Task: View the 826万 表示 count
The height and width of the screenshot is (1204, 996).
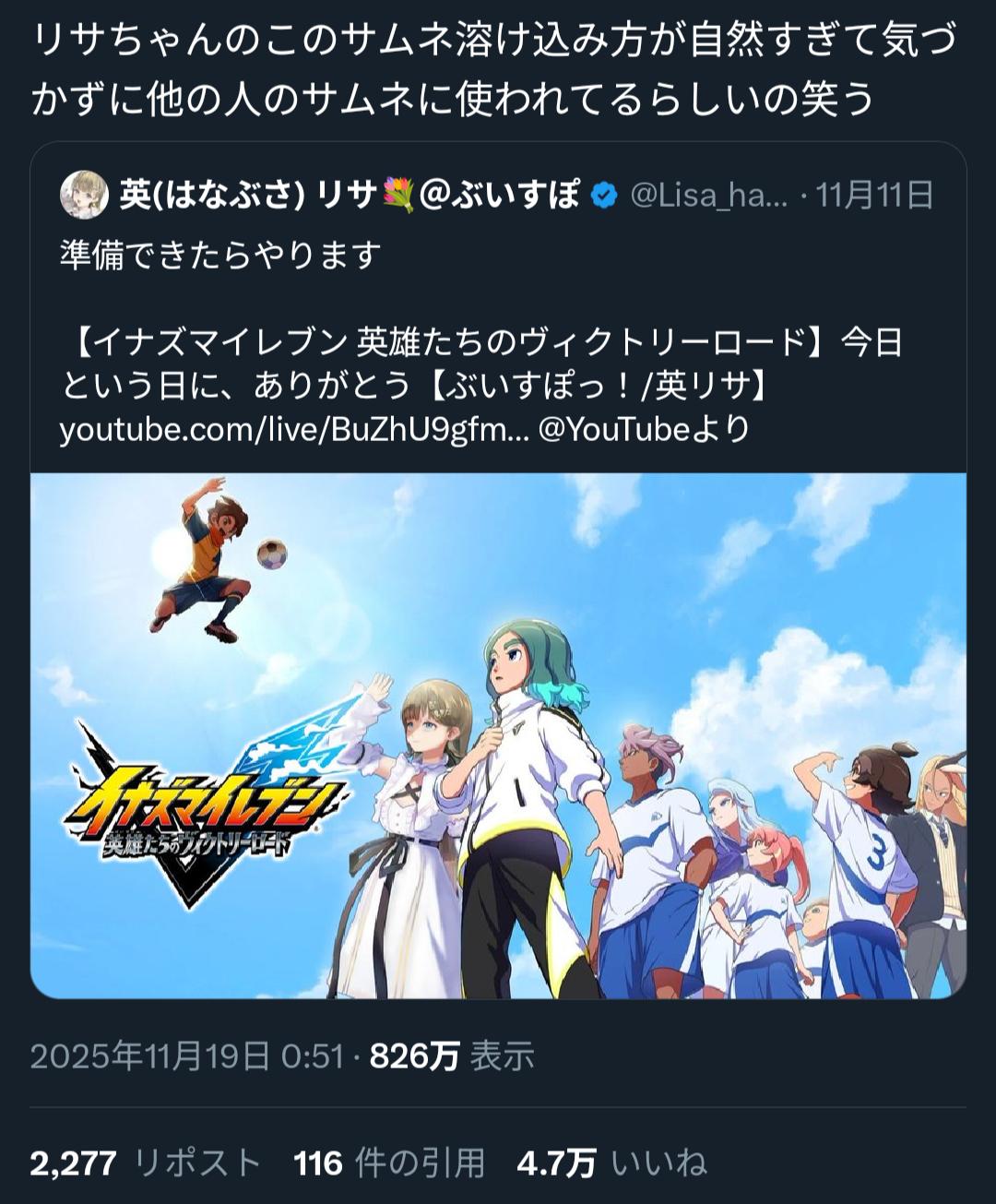Action: click(452, 1056)
